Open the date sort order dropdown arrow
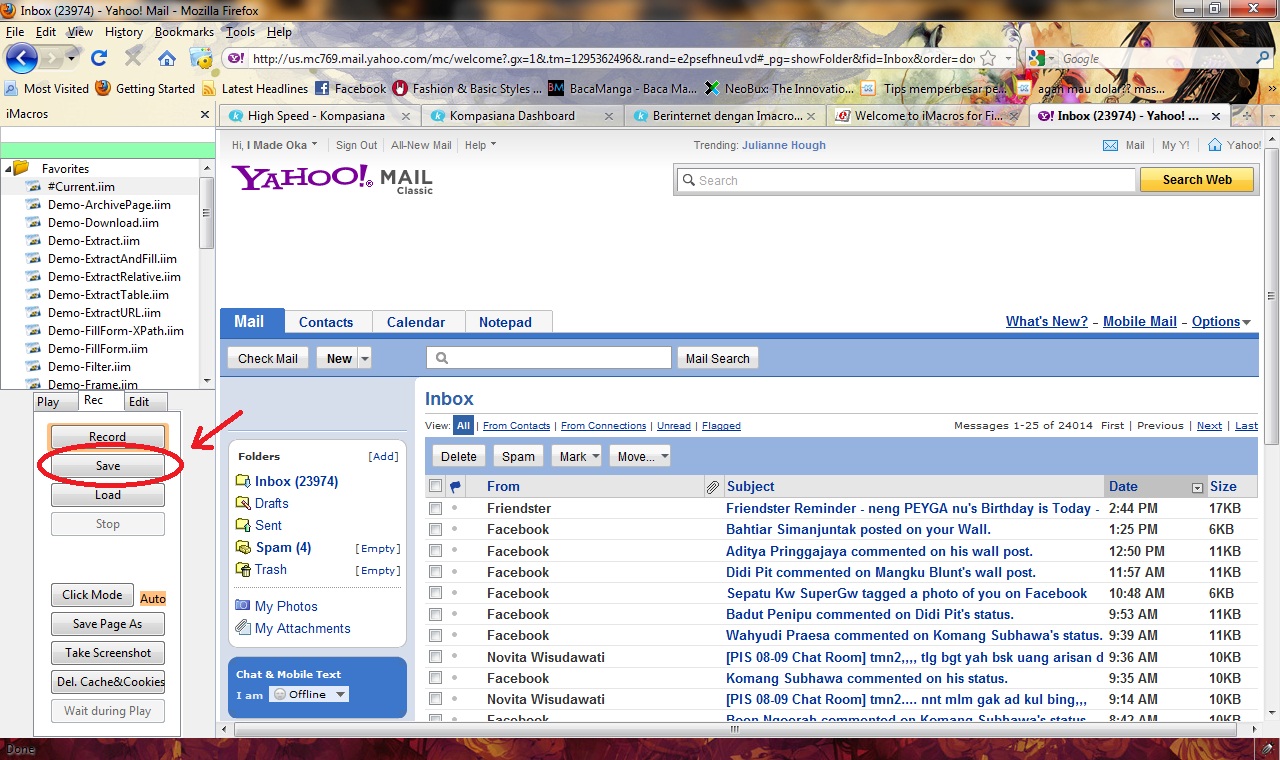 (x=1197, y=487)
